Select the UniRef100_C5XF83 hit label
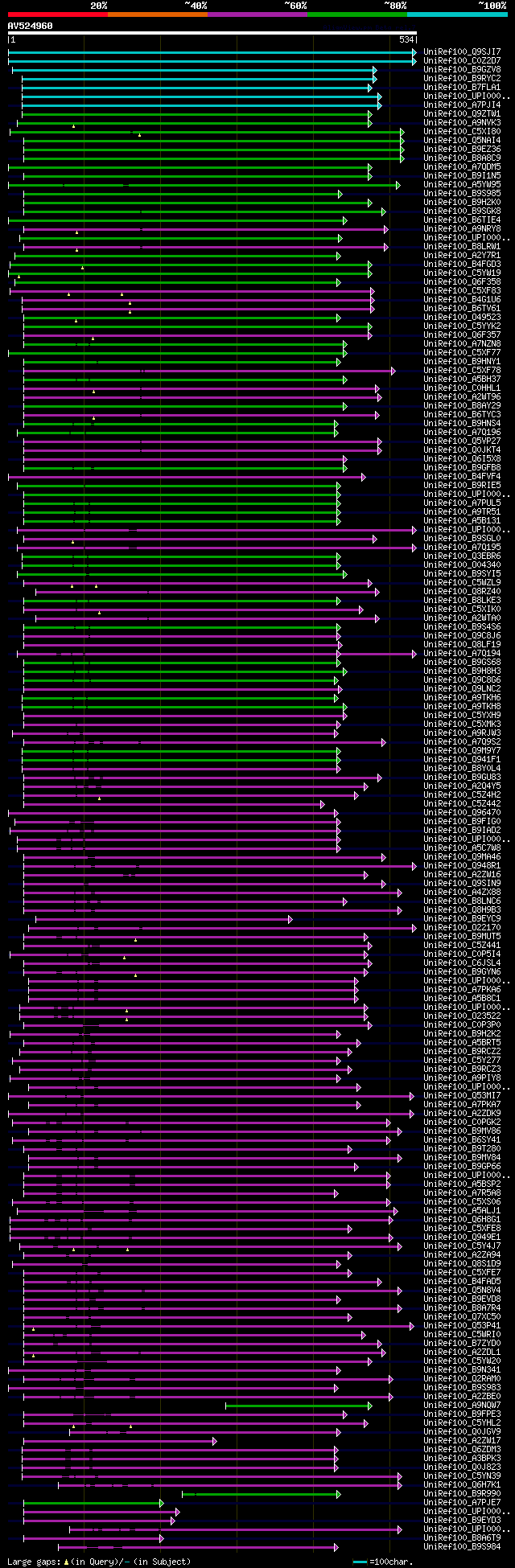Screen dimensions: 515x1568 pyautogui.click(x=462, y=291)
